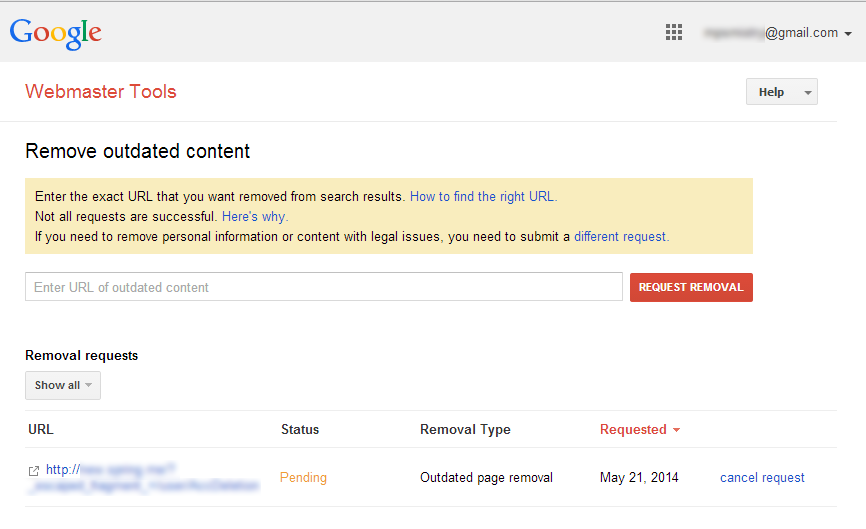Expand the Show all filter dropdown
The width and height of the screenshot is (866, 529).
[62, 385]
